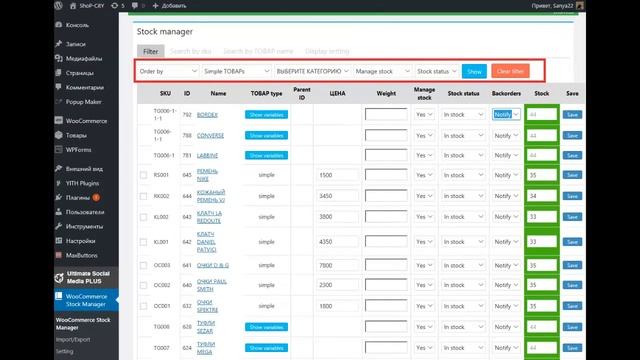Check the box for SKU OC002
Screen dimensions: 640x360
point(143,285)
